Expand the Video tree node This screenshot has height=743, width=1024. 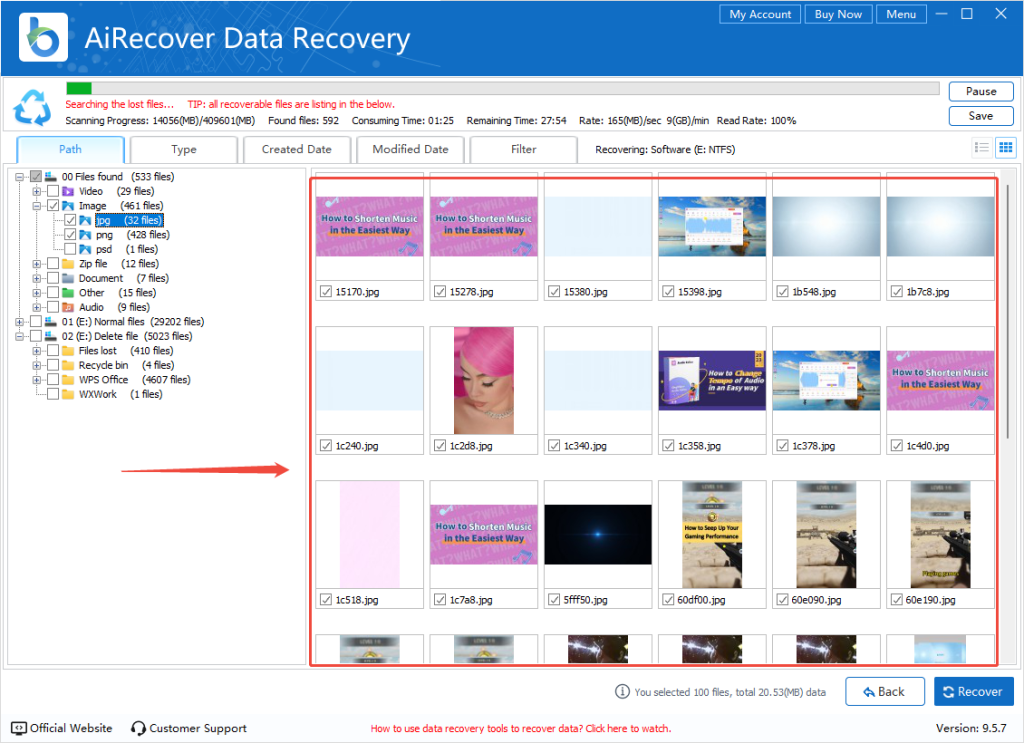coord(37,191)
